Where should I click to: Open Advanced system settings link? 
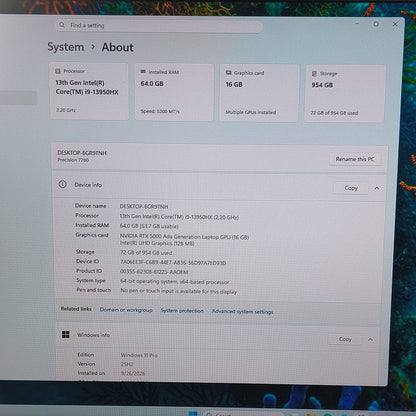pyautogui.click(x=242, y=311)
